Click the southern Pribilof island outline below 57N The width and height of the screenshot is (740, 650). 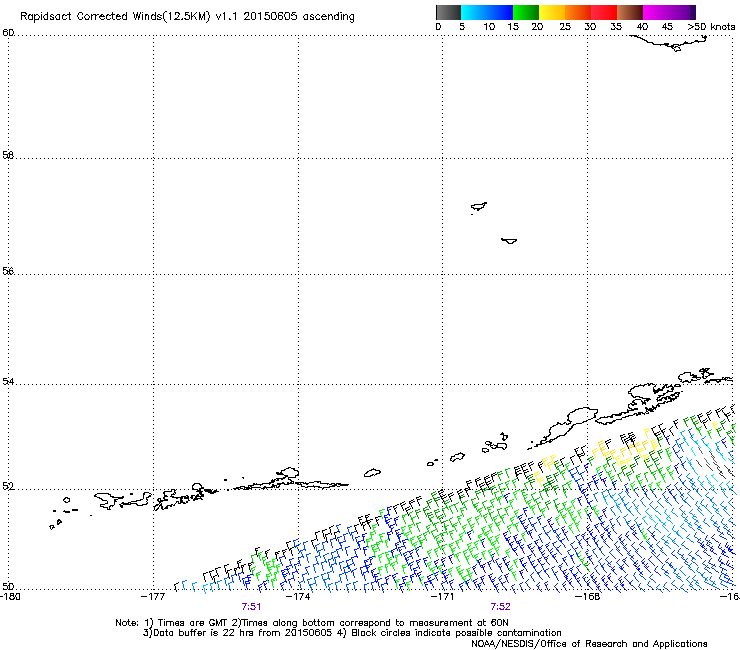click(509, 241)
